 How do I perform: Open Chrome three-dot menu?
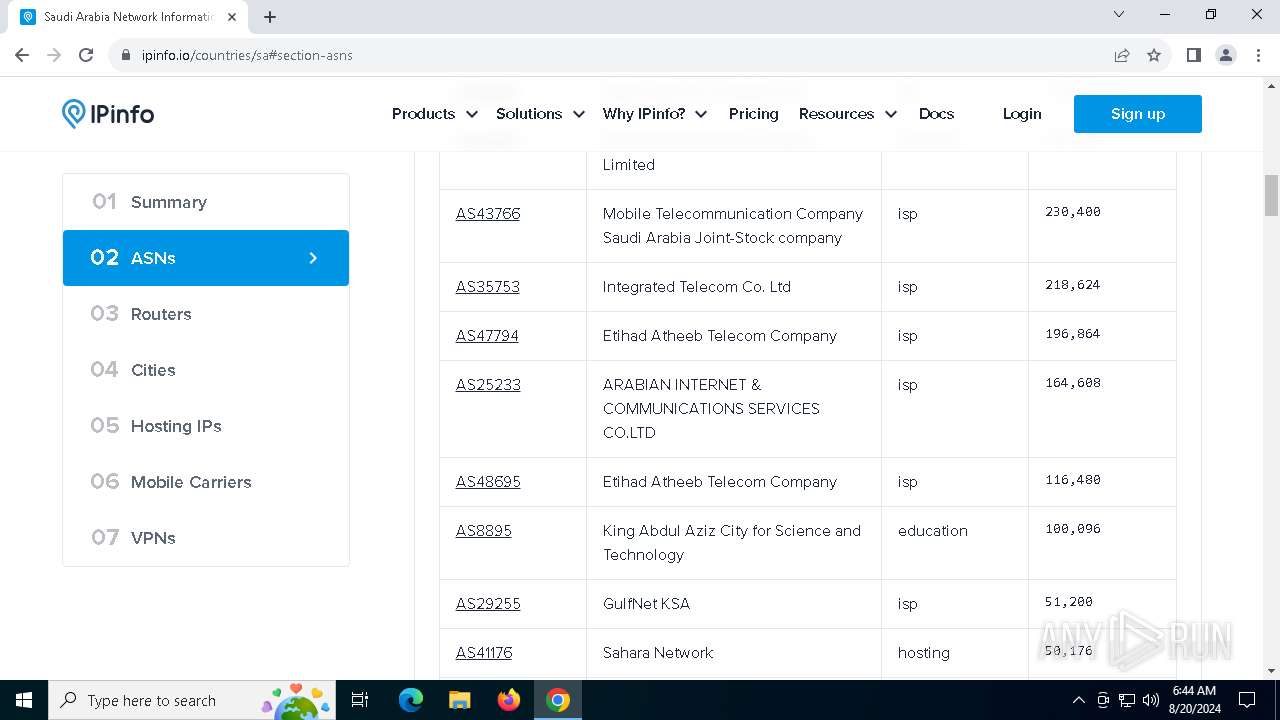1257,55
